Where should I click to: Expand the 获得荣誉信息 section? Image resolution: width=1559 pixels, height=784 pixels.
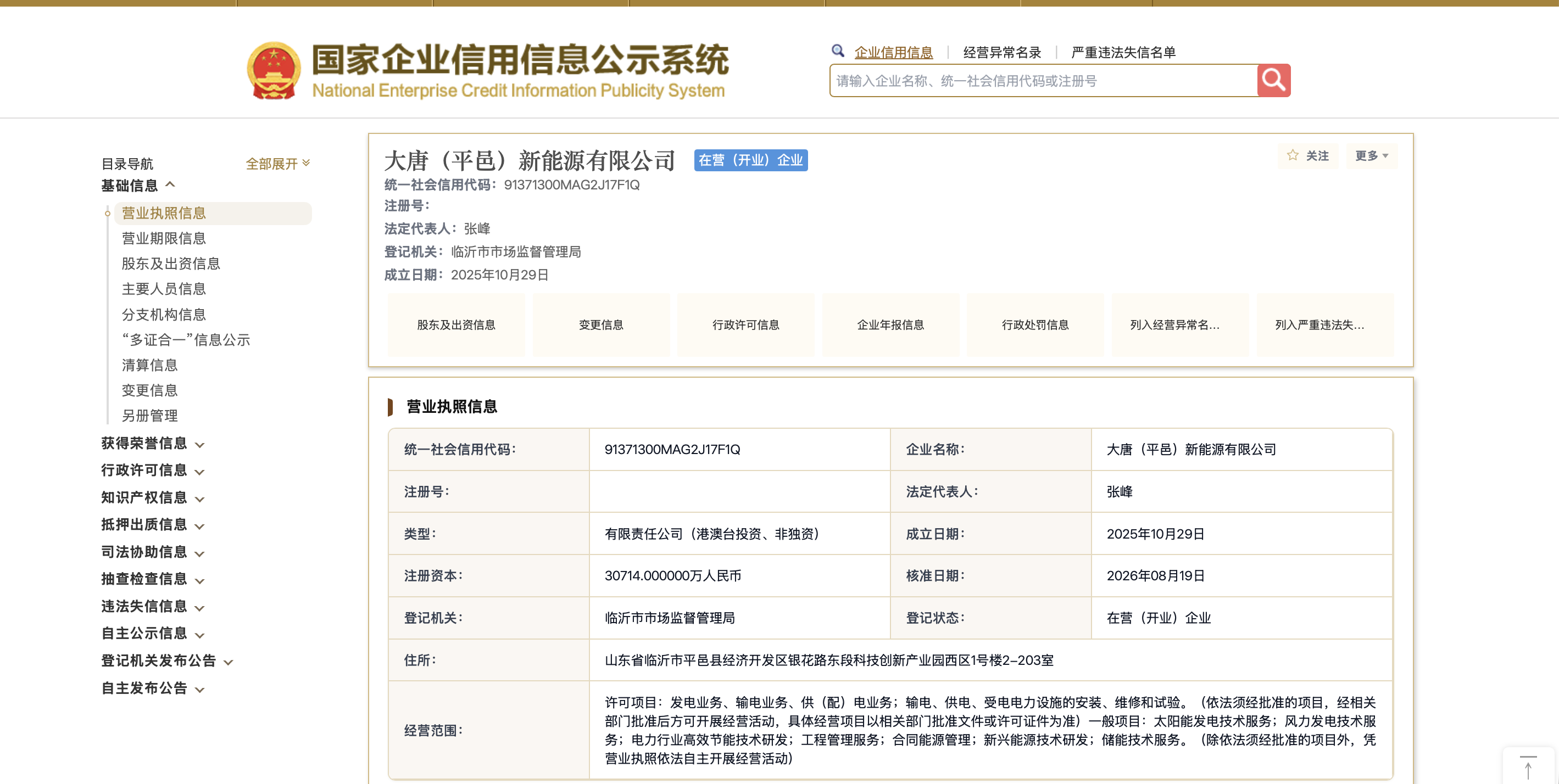click(153, 444)
